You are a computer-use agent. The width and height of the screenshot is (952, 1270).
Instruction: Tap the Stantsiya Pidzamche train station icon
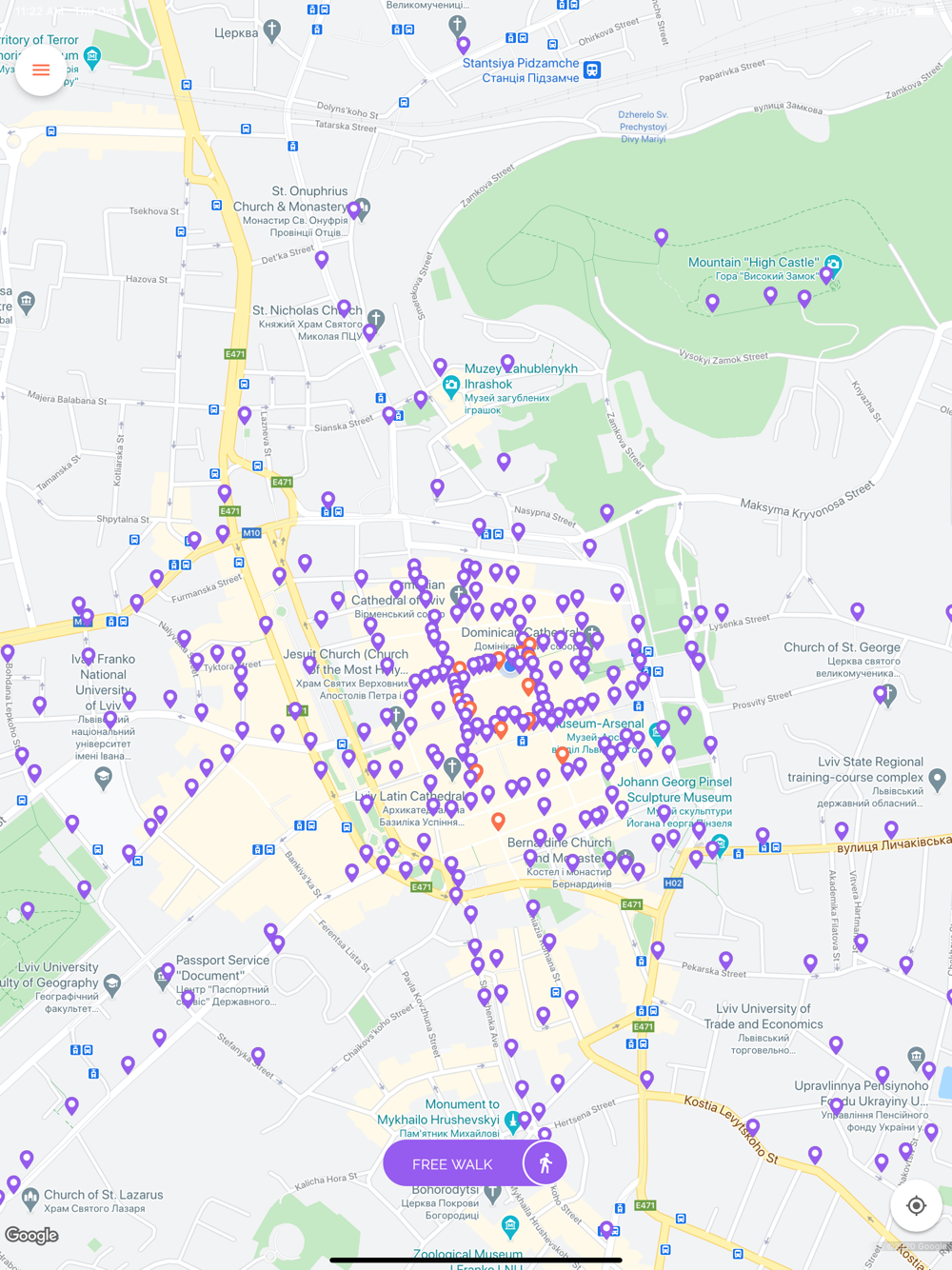(592, 70)
